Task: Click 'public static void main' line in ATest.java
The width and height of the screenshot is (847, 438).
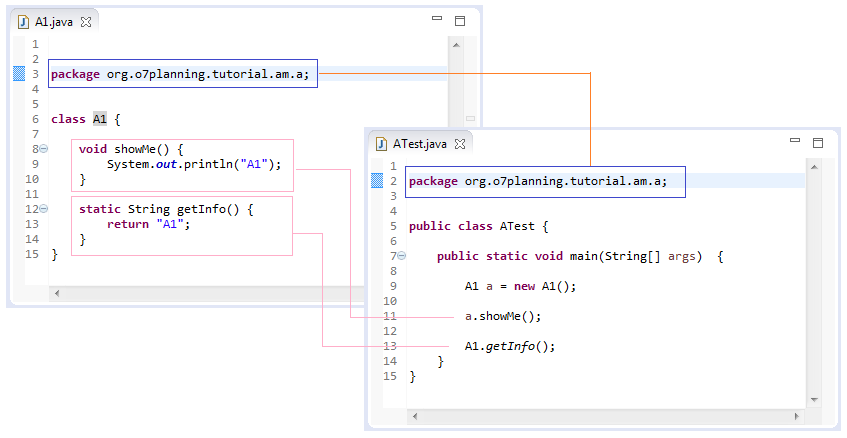Action: (580, 256)
